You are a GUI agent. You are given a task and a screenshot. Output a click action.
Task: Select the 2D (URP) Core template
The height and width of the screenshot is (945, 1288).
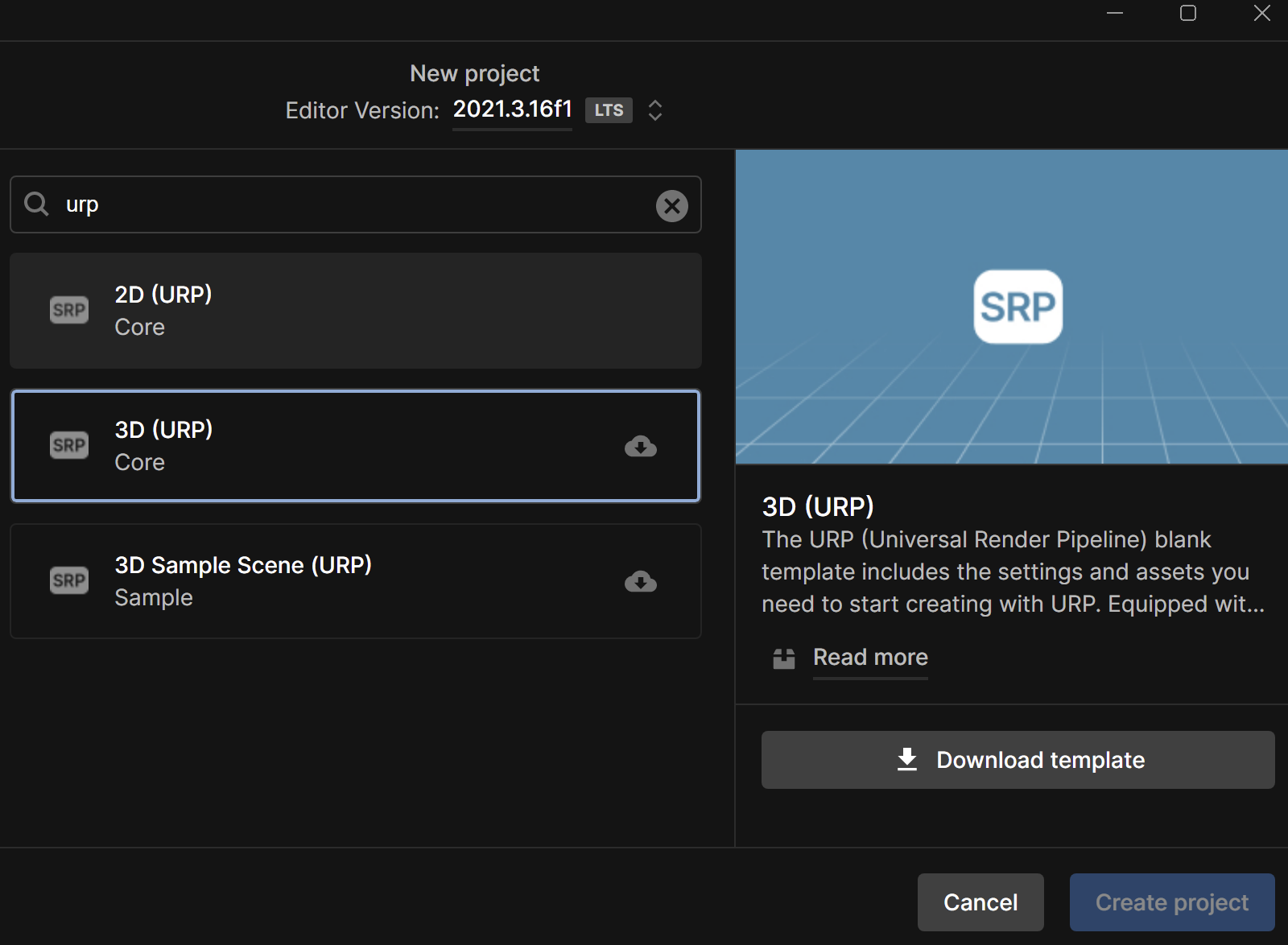click(x=355, y=311)
